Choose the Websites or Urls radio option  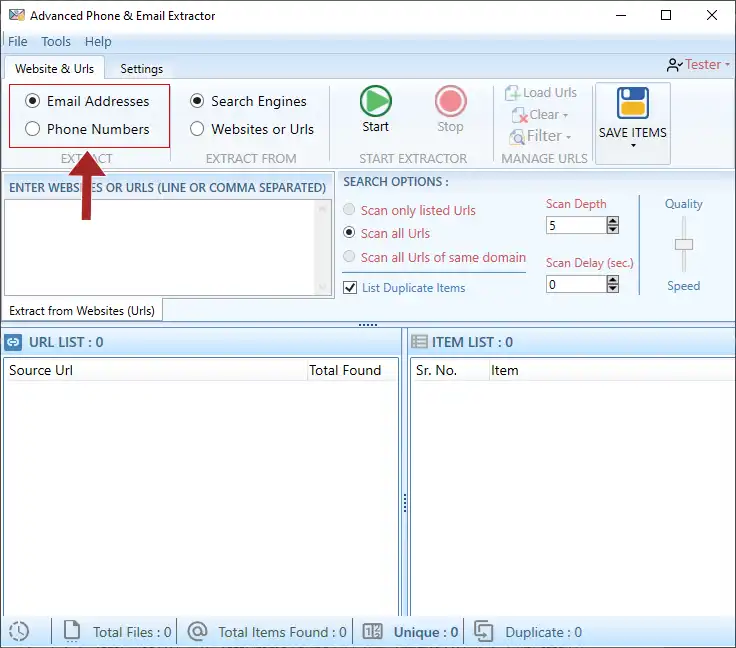(197, 129)
